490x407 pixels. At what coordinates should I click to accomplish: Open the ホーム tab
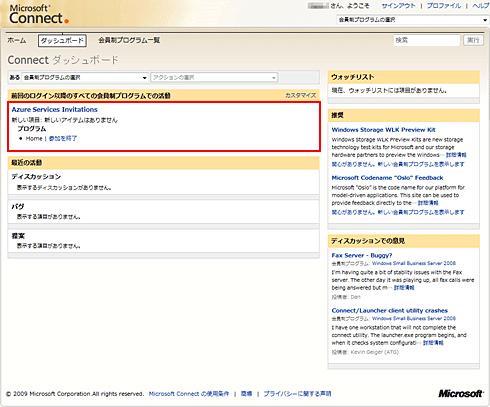click(17, 40)
